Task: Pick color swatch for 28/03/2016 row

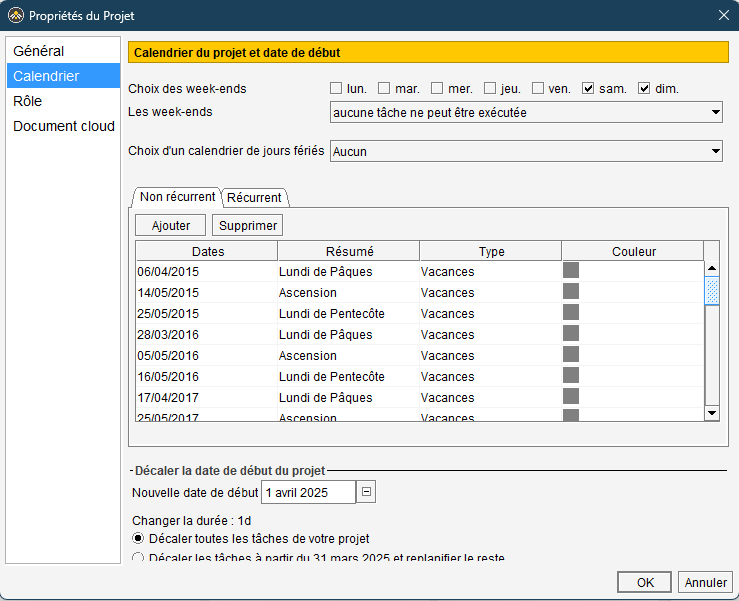Action: tap(571, 333)
